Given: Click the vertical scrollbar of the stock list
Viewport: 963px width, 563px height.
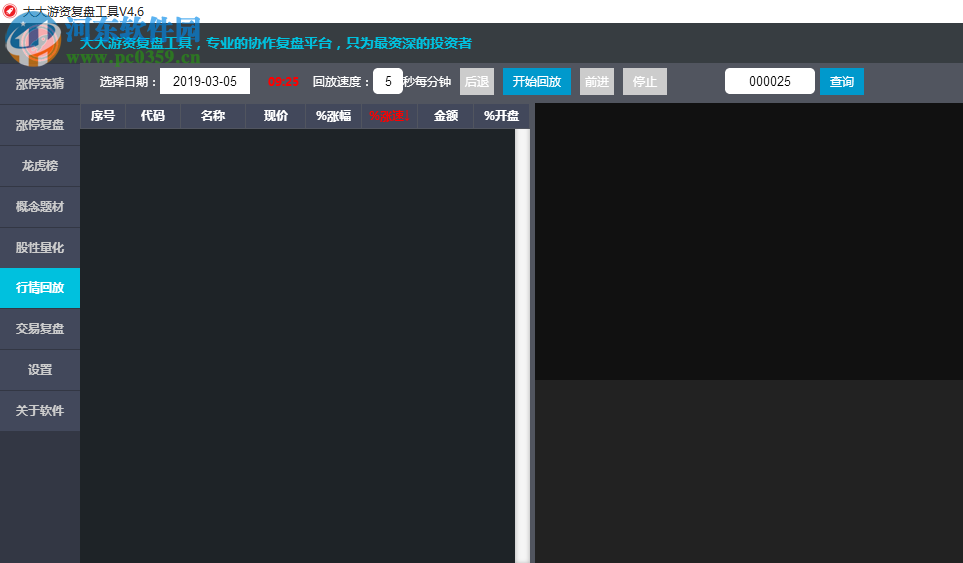Looking at the screenshot, I should 522,346.
